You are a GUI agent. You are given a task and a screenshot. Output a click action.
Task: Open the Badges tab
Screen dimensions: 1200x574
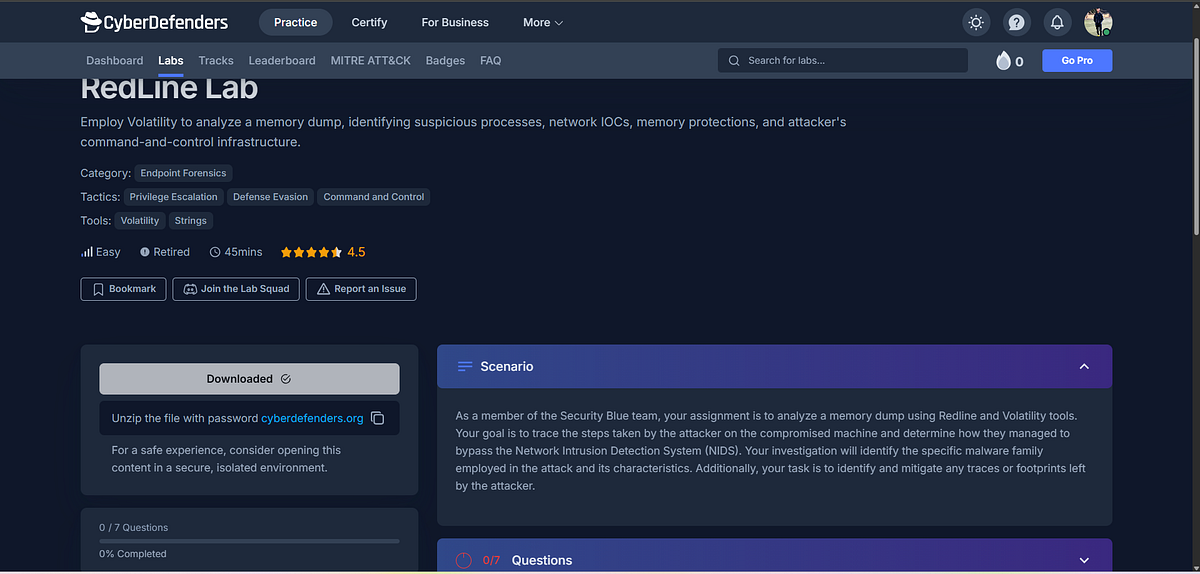tap(445, 61)
